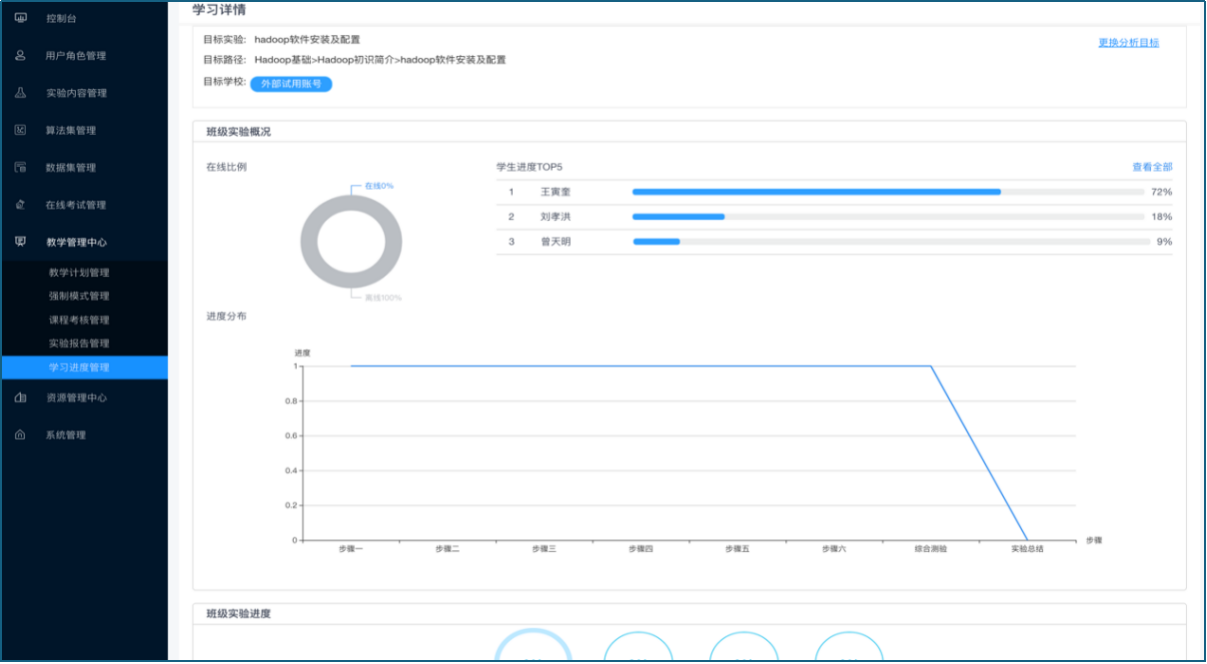
Task: Click the 班级实验概况 section header
Action: click(x=238, y=132)
